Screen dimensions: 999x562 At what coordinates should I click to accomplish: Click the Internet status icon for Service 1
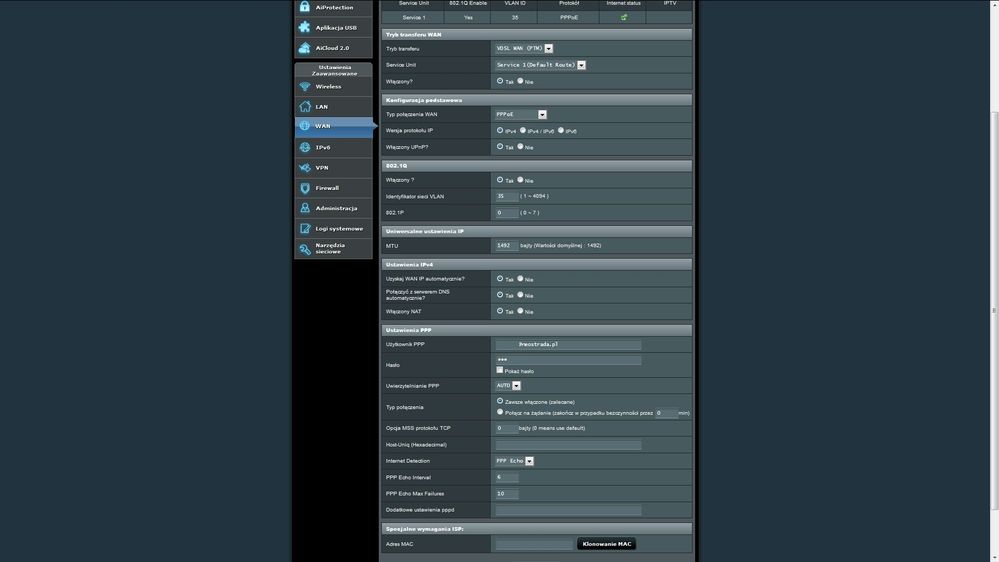[624, 17]
